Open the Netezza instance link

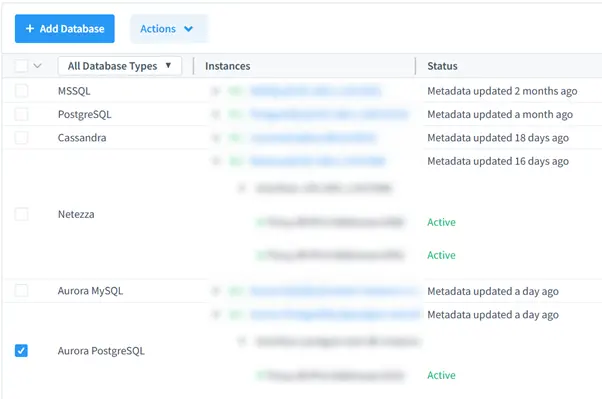318,161
